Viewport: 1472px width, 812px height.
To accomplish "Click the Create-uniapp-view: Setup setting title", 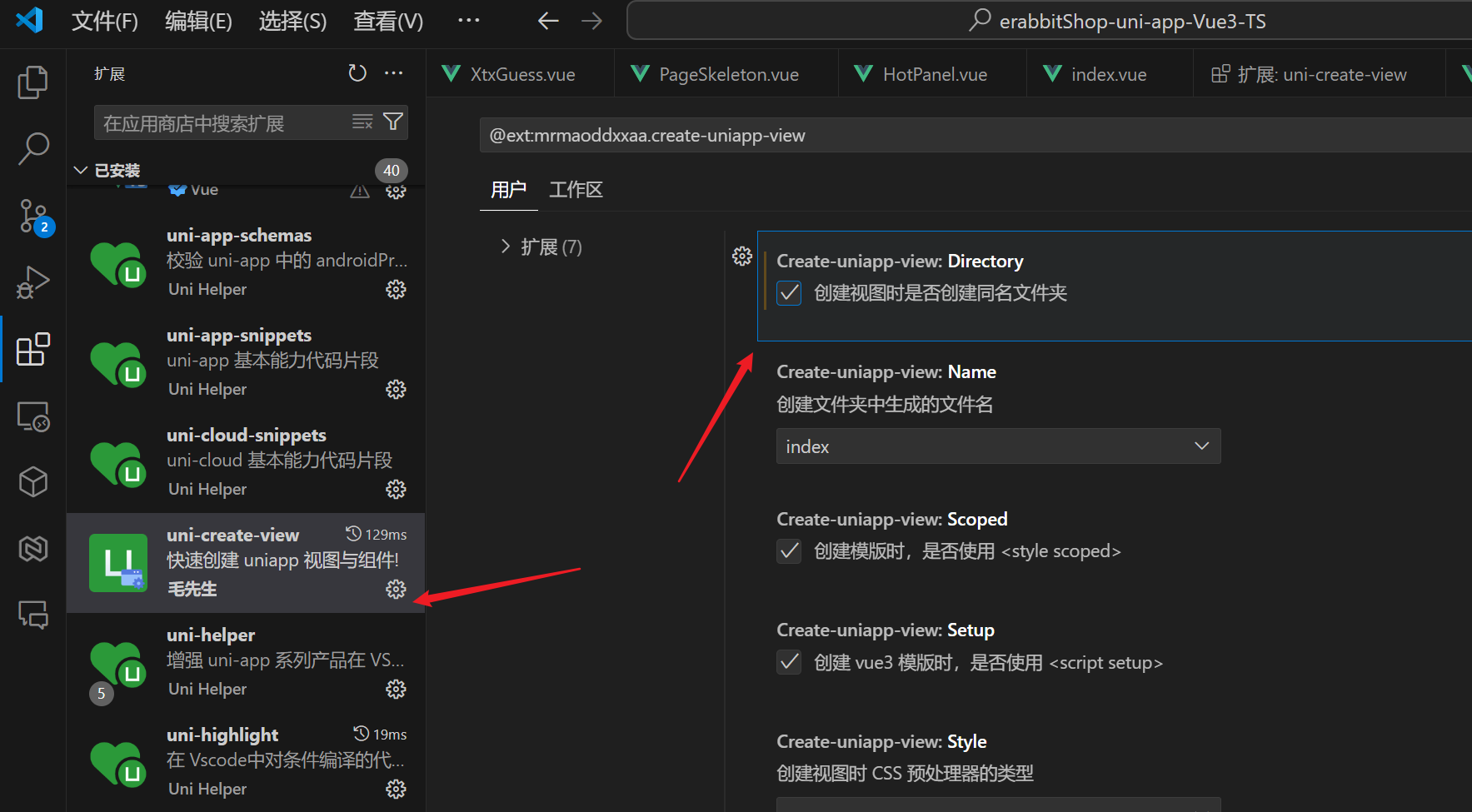I will pyautogui.click(x=886, y=630).
